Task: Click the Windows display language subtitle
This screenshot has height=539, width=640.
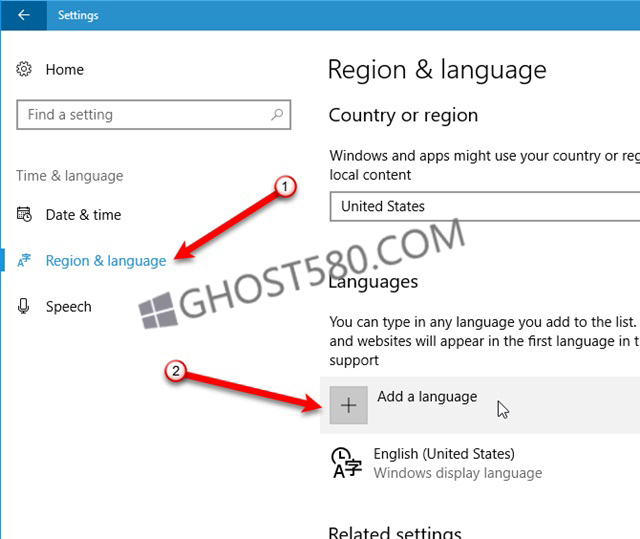Action: pyautogui.click(x=458, y=473)
